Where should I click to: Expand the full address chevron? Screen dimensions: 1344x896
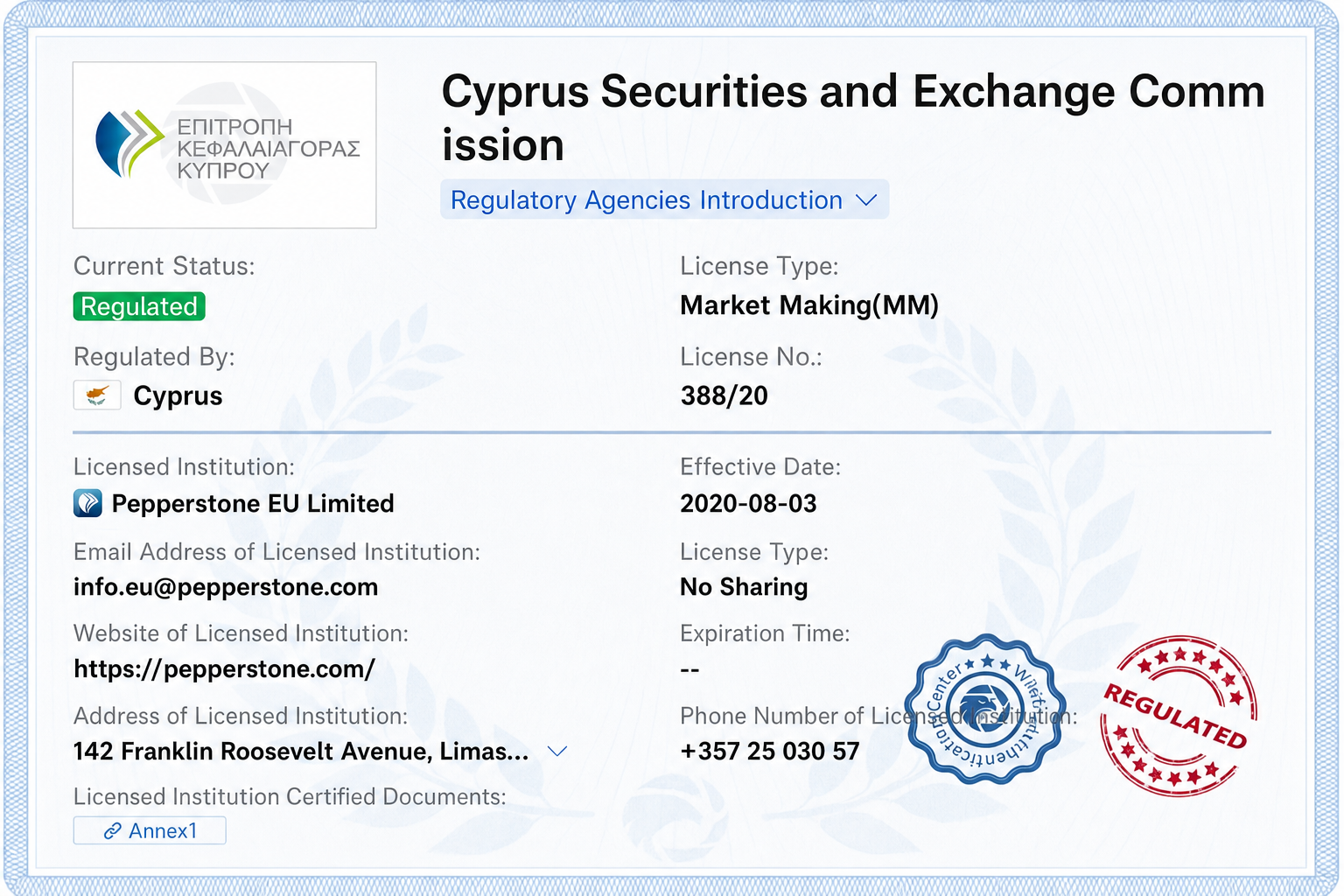(x=557, y=751)
